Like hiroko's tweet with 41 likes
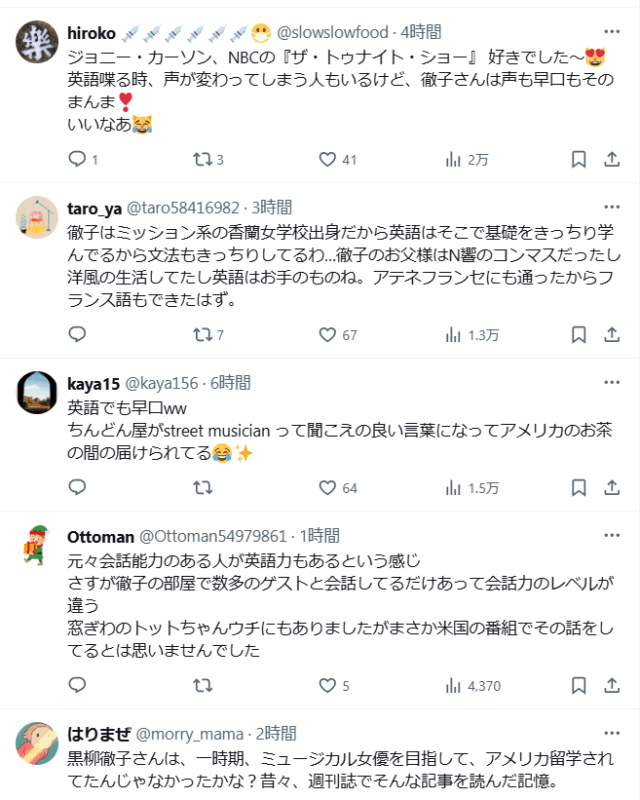 327,159
